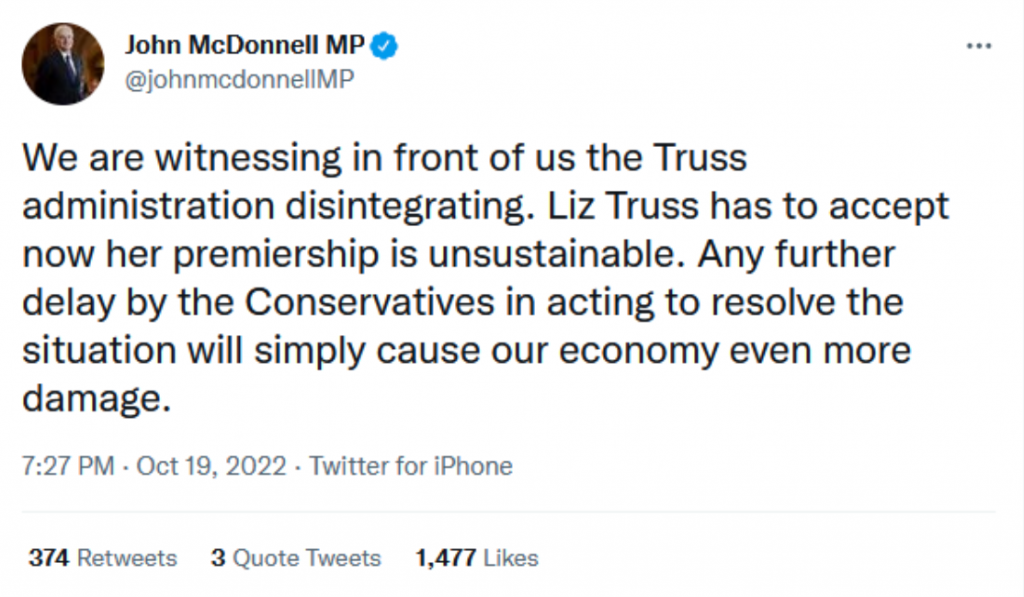Click the 7:27 PM timestamp

tap(64, 466)
